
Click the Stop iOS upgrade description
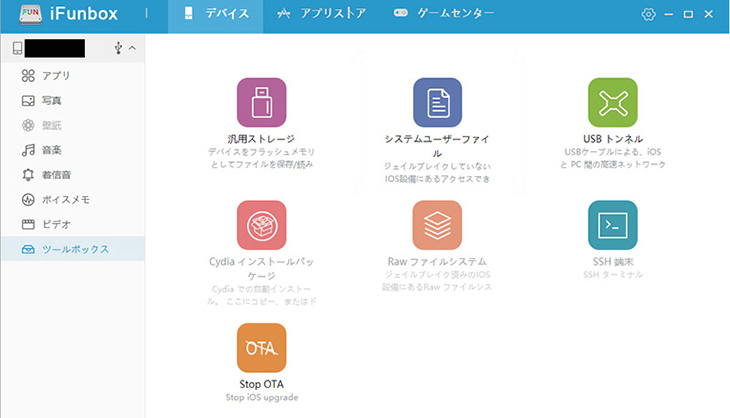262,398
